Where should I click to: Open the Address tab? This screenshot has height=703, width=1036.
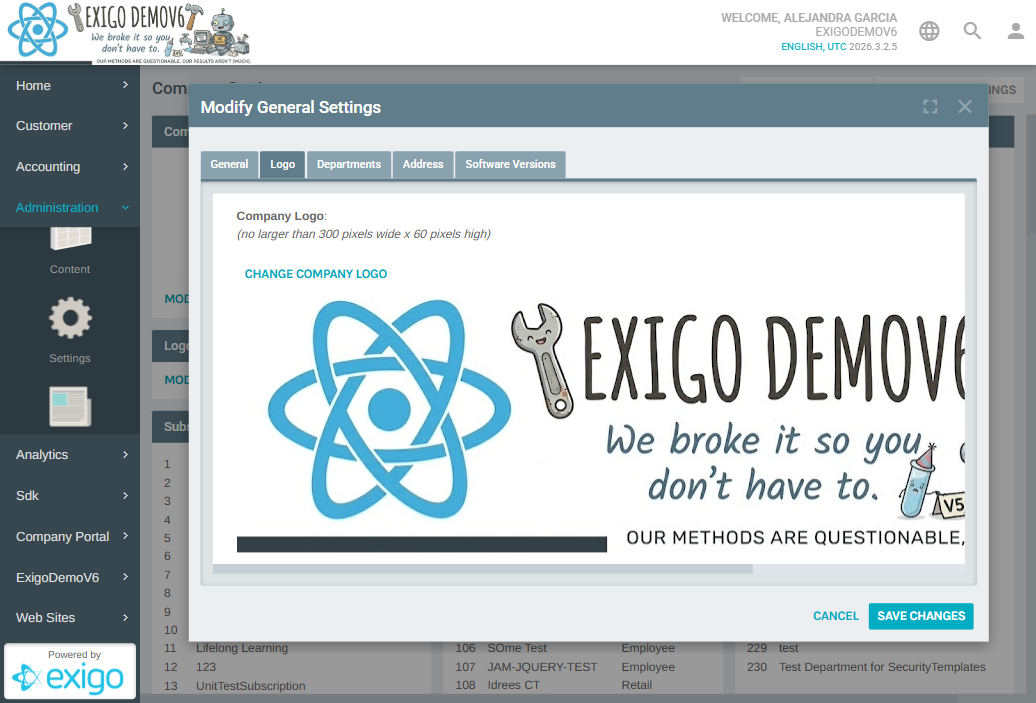423,165
